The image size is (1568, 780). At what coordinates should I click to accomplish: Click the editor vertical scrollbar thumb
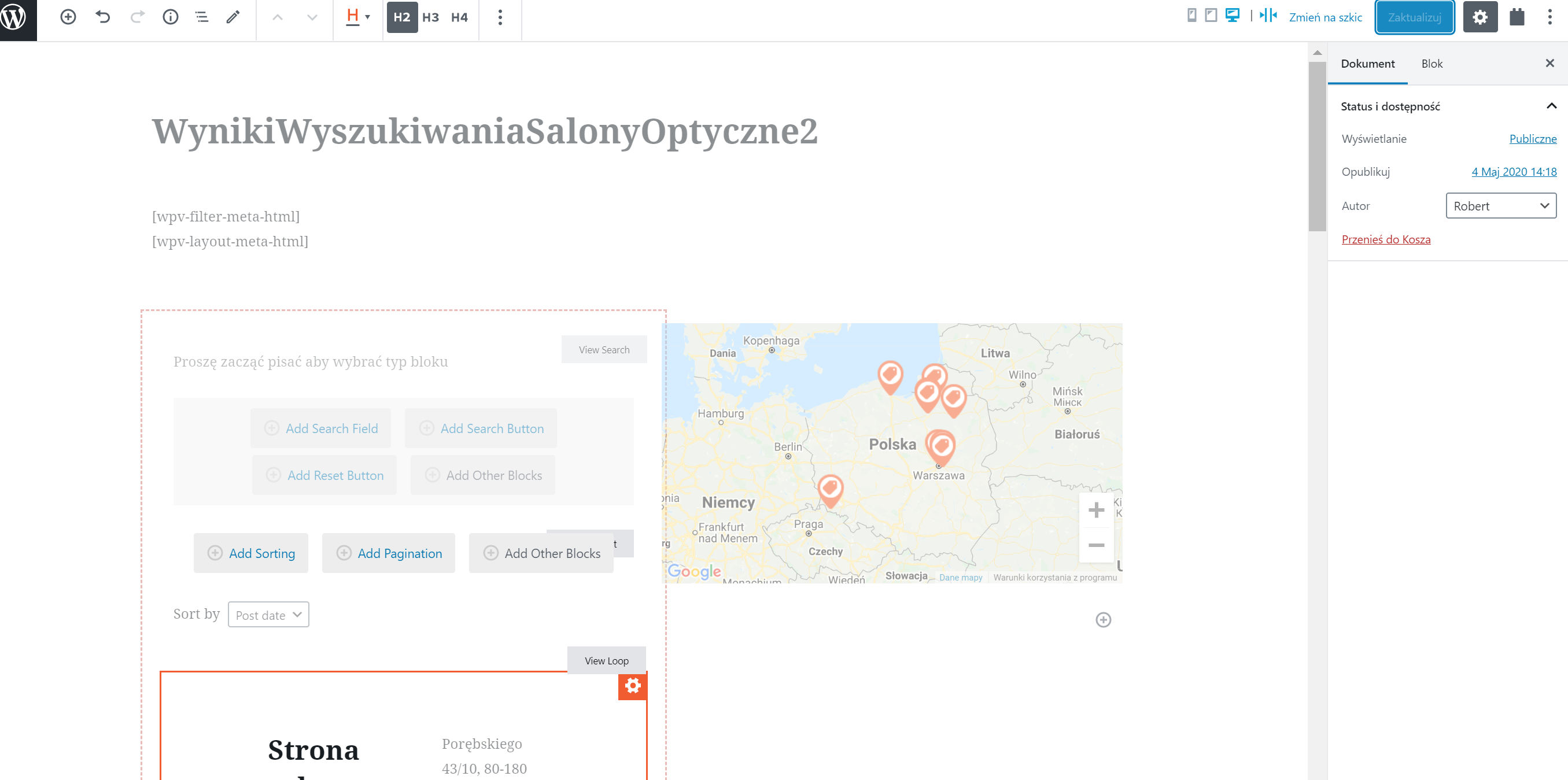1317,146
